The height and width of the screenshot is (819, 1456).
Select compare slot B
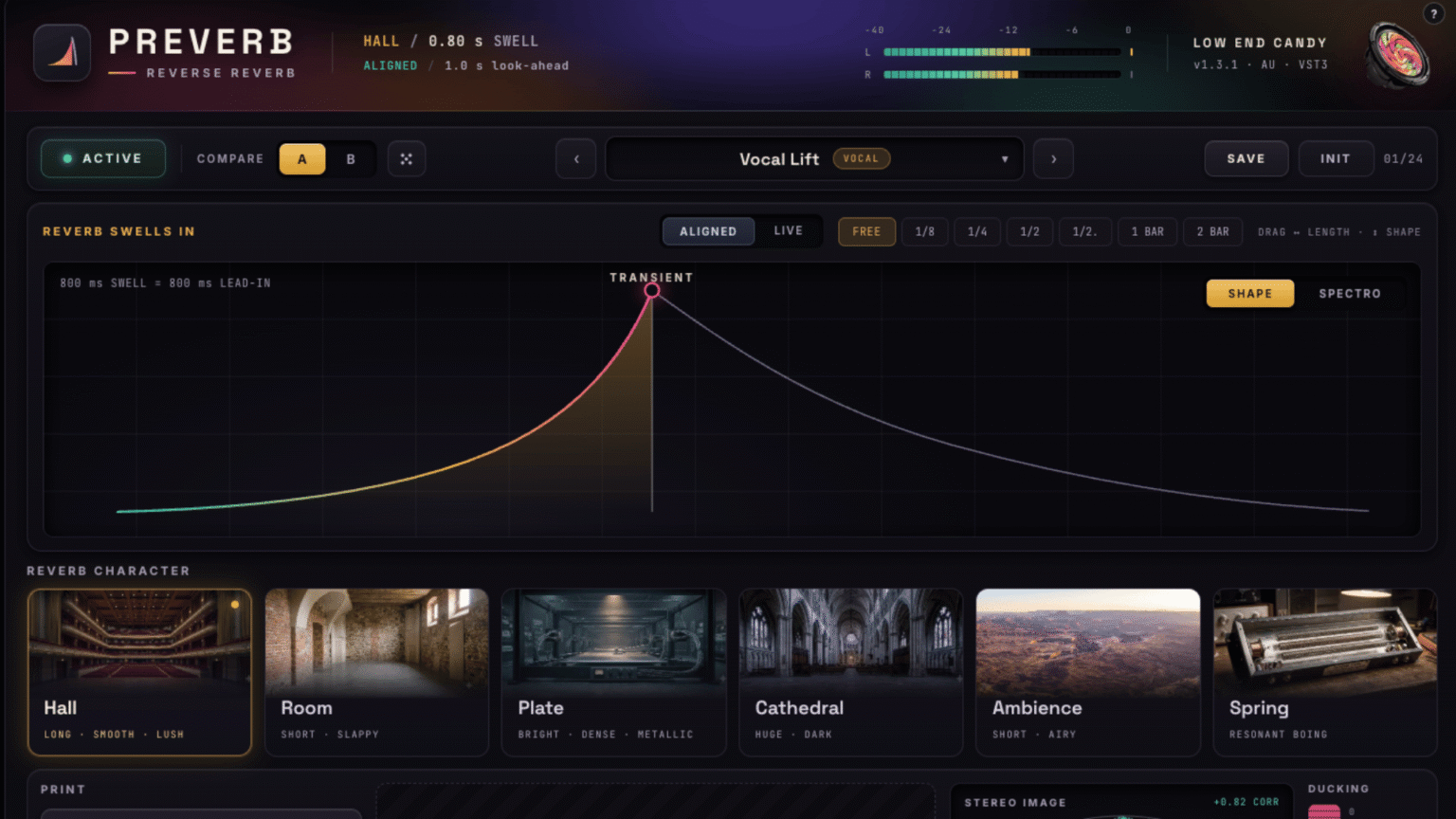[351, 159]
